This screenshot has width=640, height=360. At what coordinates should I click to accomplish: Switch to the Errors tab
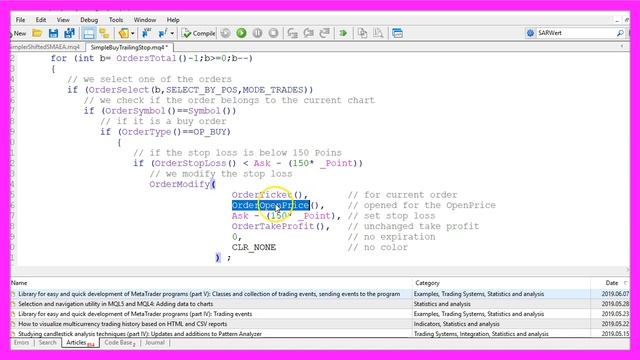pos(21,343)
